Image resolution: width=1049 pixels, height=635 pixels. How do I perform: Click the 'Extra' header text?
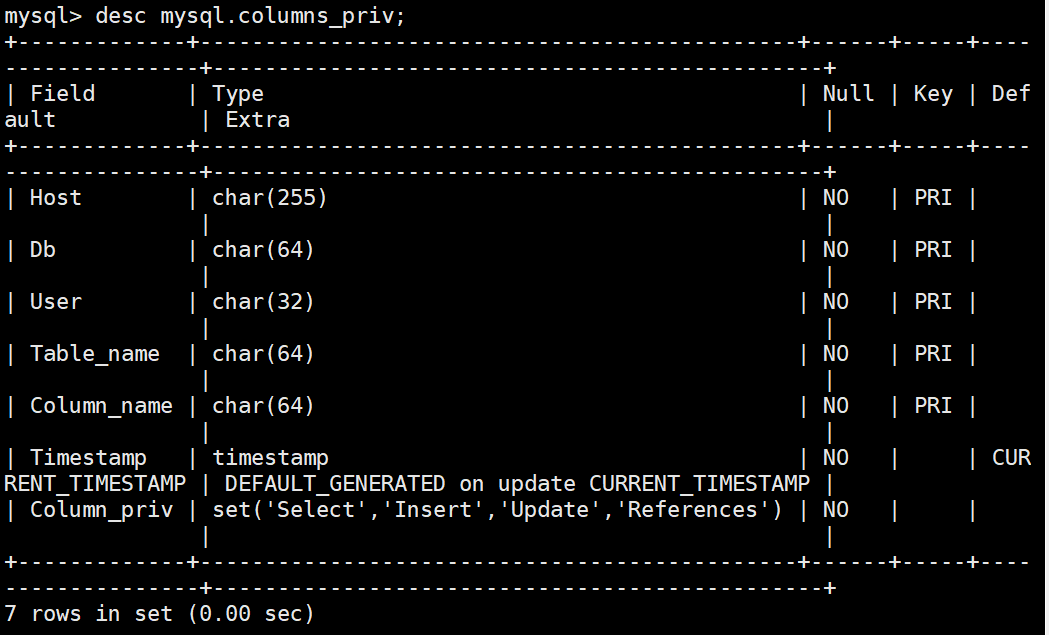click(258, 120)
